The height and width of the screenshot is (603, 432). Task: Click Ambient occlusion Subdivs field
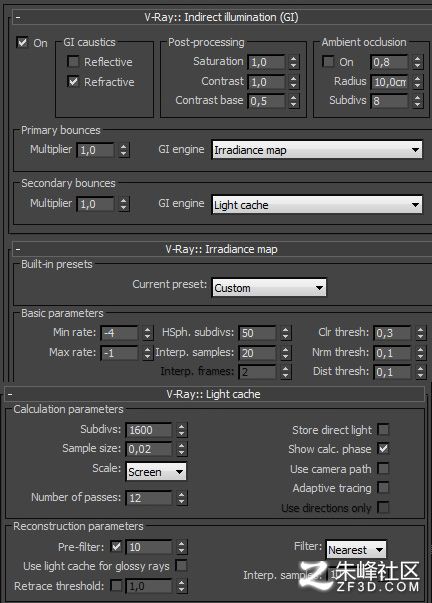[390, 101]
